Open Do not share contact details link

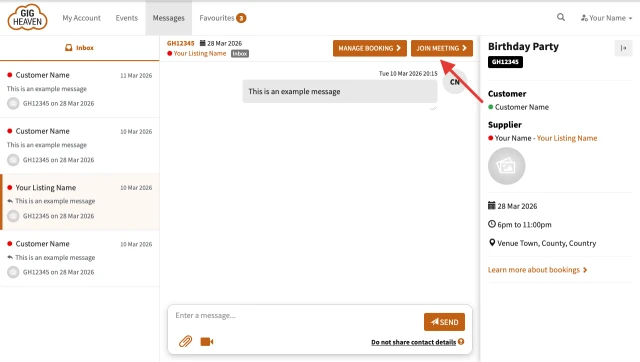point(413,342)
